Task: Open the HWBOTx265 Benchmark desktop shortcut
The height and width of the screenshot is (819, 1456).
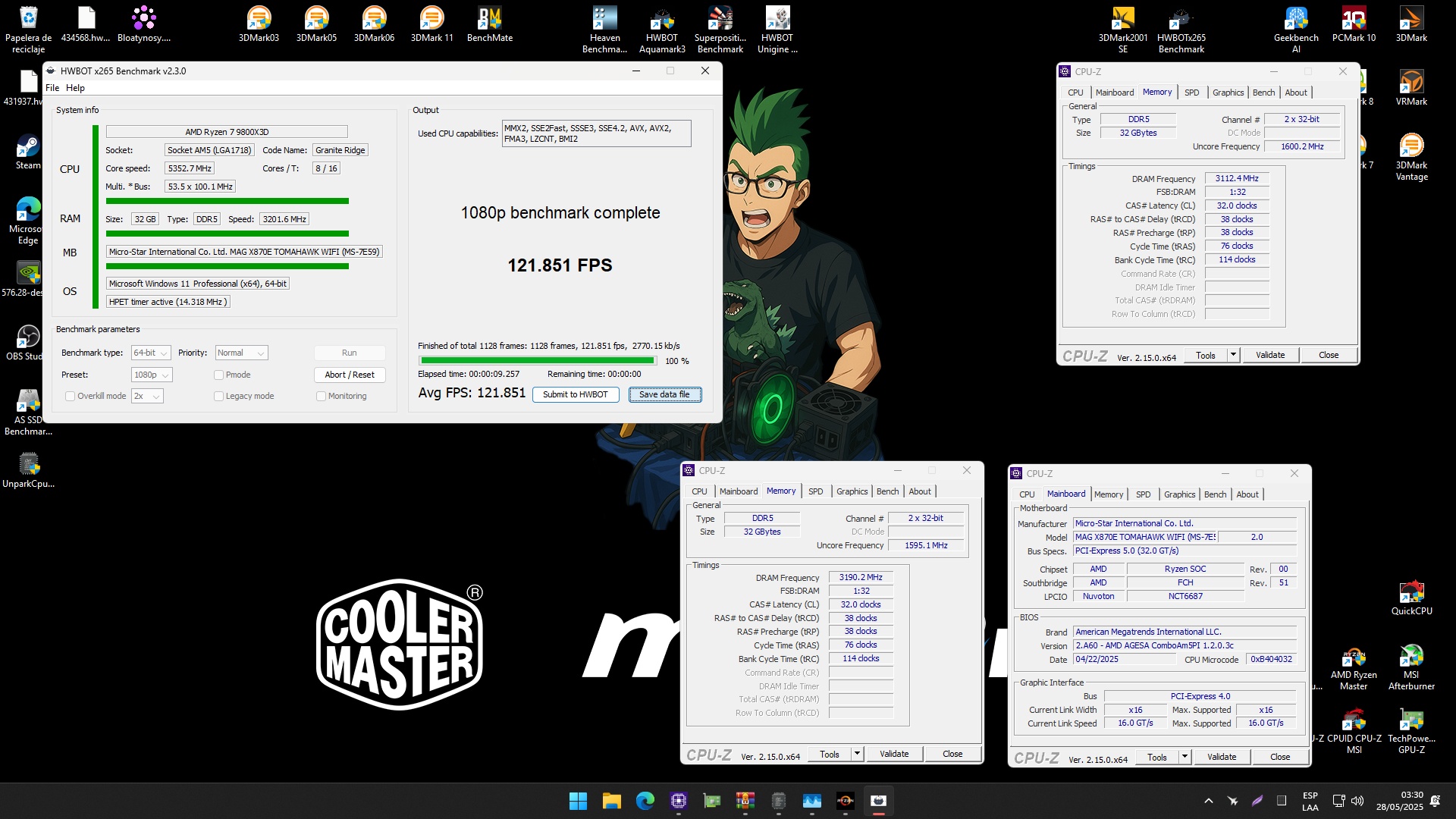Action: click(x=1181, y=30)
